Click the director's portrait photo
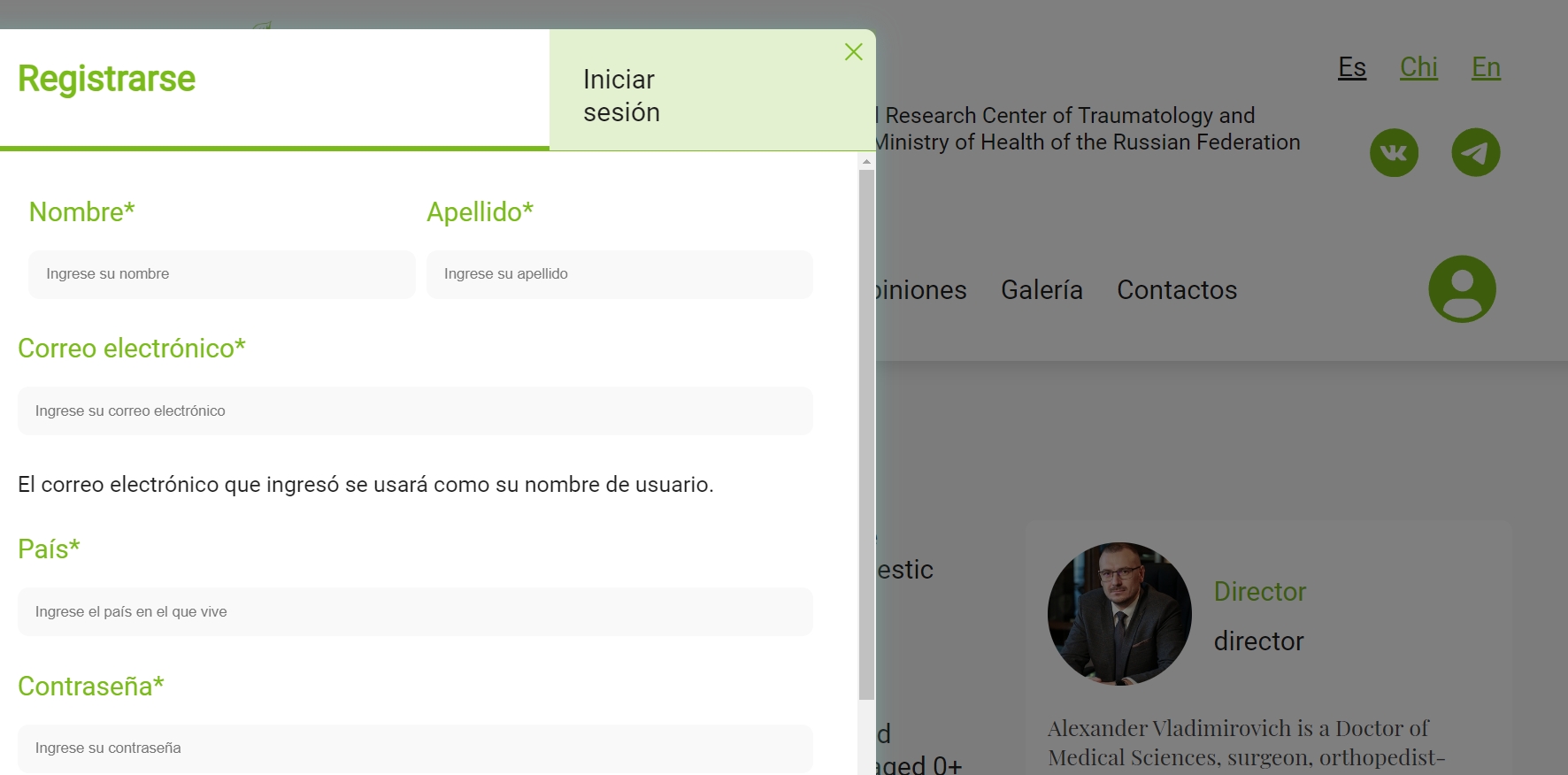Screen dimensions: 1568x775 coord(1118,614)
